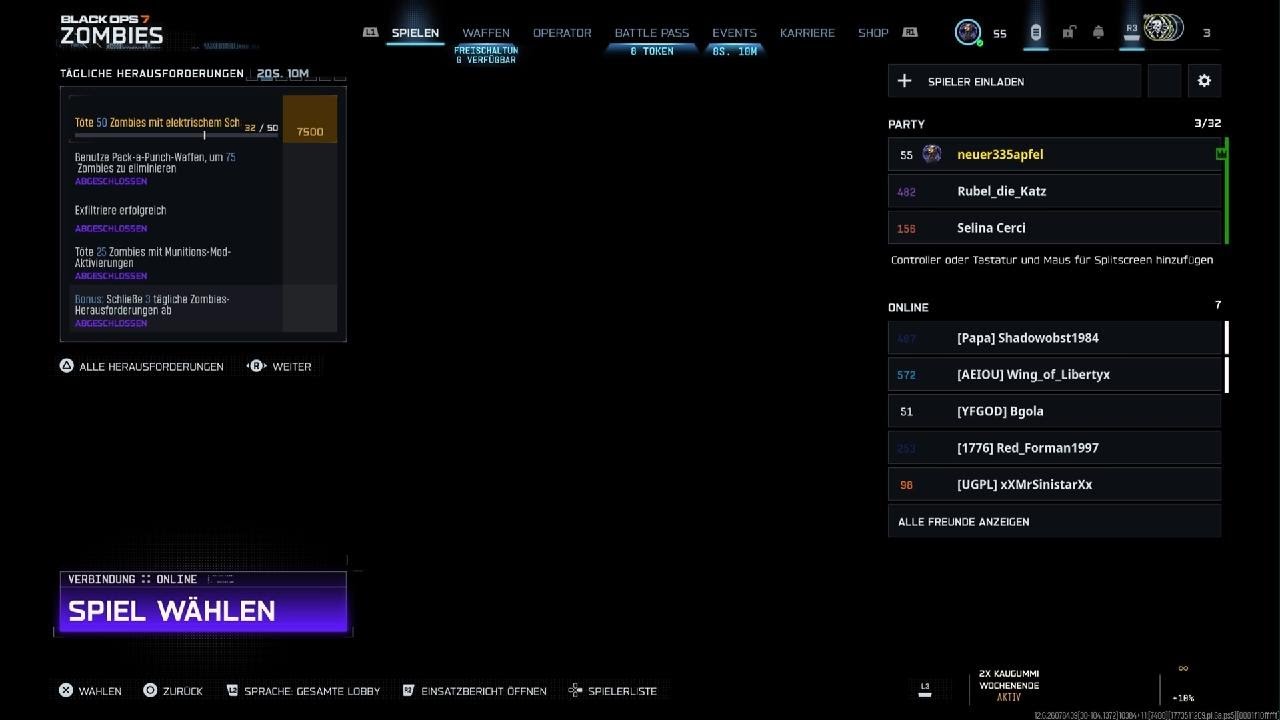Select party member Rubel_die_Katz
This screenshot has width=1280, height=720.
pyautogui.click(x=1054, y=191)
